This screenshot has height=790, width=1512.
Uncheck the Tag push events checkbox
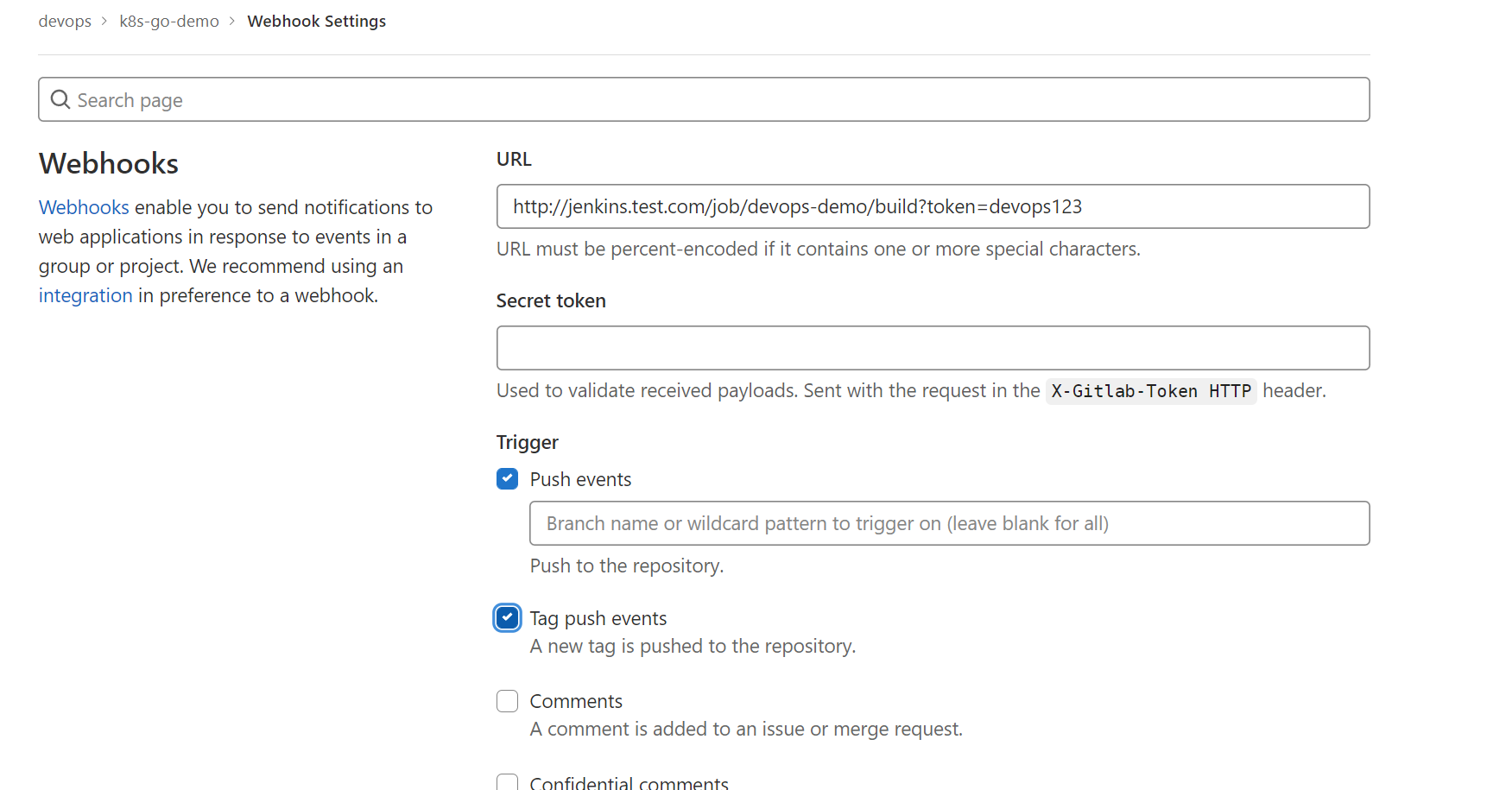[x=508, y=618]
